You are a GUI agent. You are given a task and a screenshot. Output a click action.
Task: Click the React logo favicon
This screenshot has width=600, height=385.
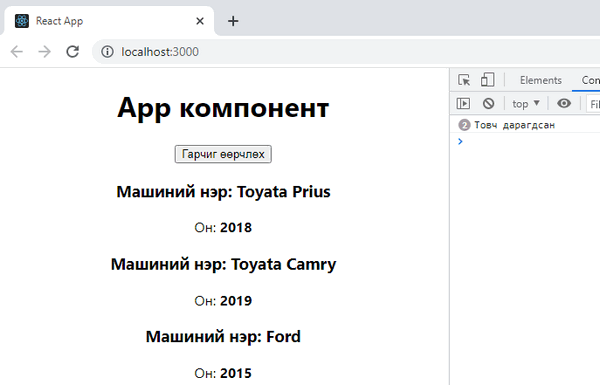coord(22,21)
